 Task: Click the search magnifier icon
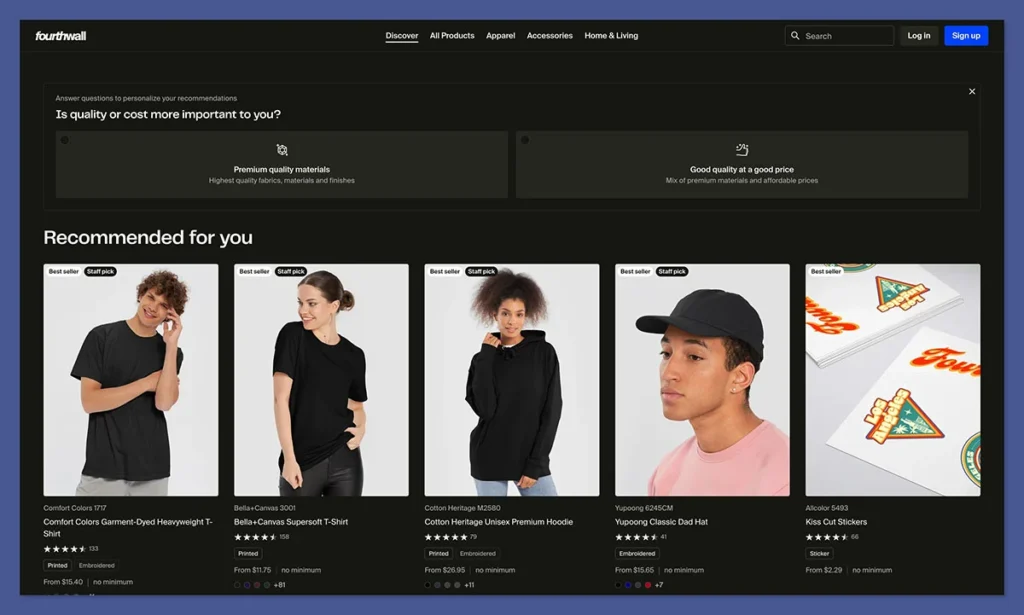[796, 36]
